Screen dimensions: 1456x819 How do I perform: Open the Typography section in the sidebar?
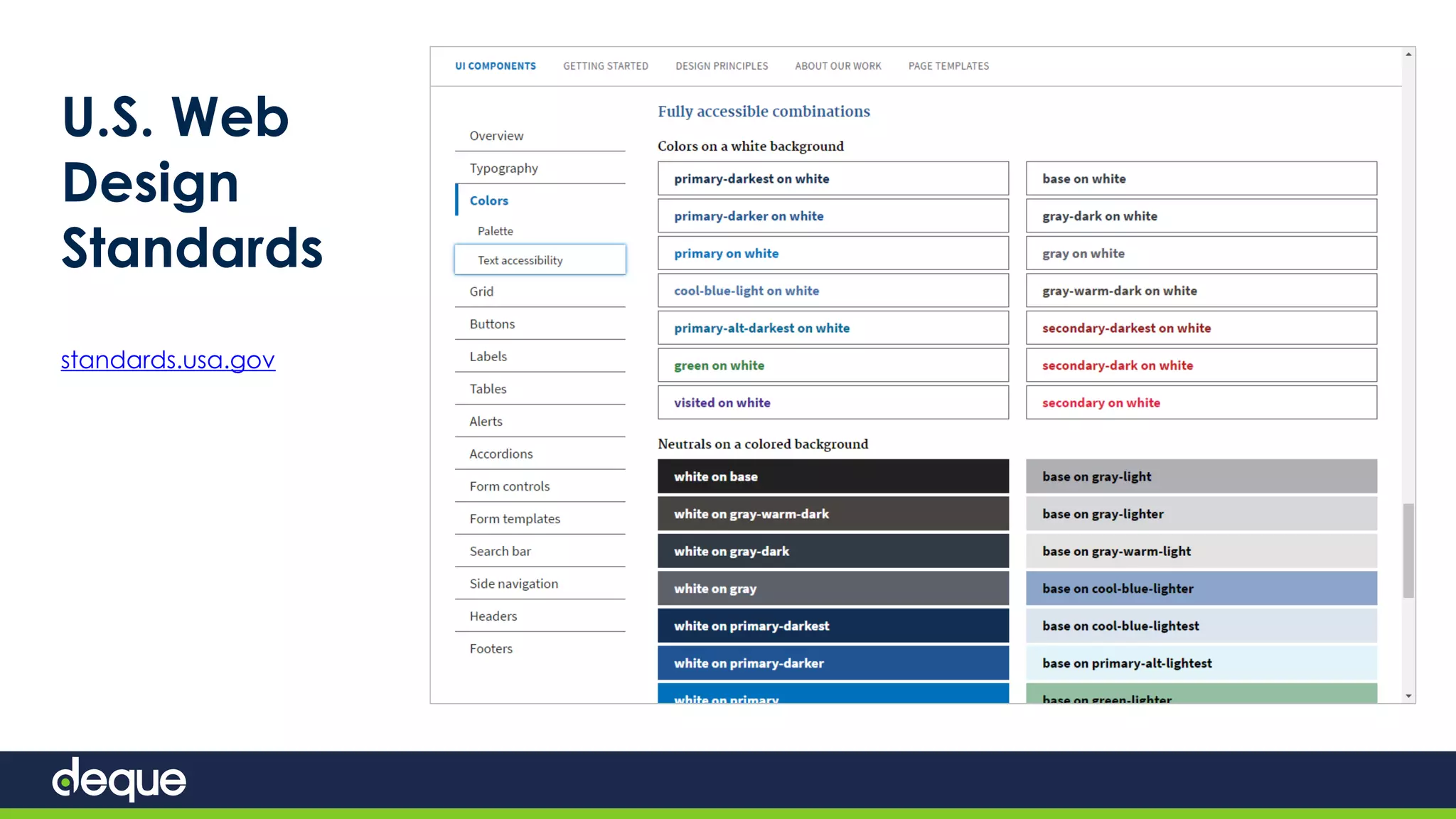[x=540, y=168]
